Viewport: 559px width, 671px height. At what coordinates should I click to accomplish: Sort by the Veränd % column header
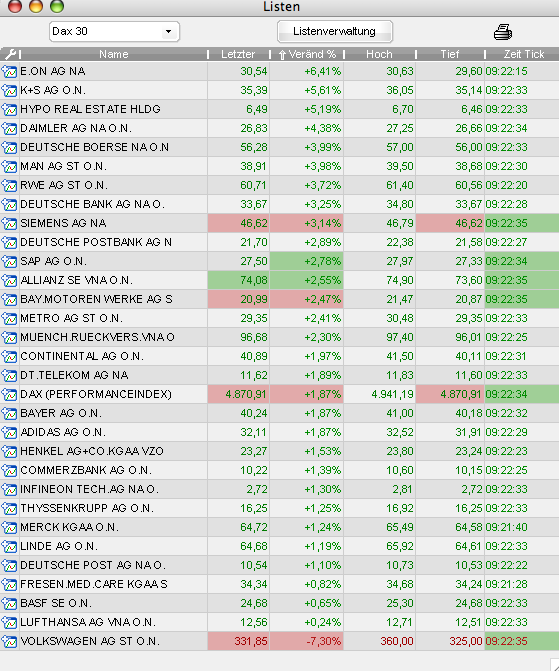307,54
